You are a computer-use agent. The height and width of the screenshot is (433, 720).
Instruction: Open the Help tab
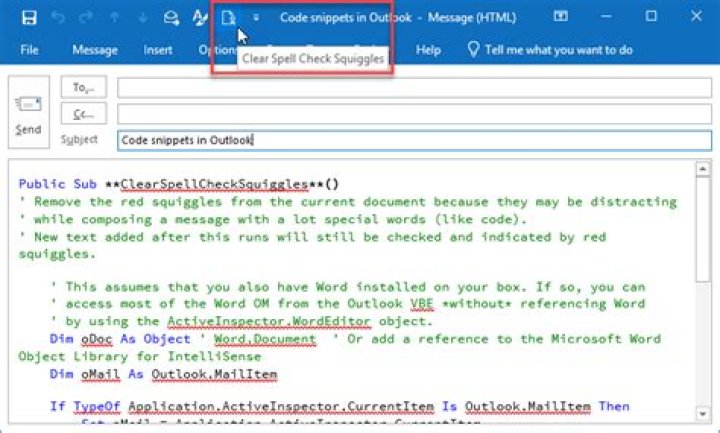428,50
